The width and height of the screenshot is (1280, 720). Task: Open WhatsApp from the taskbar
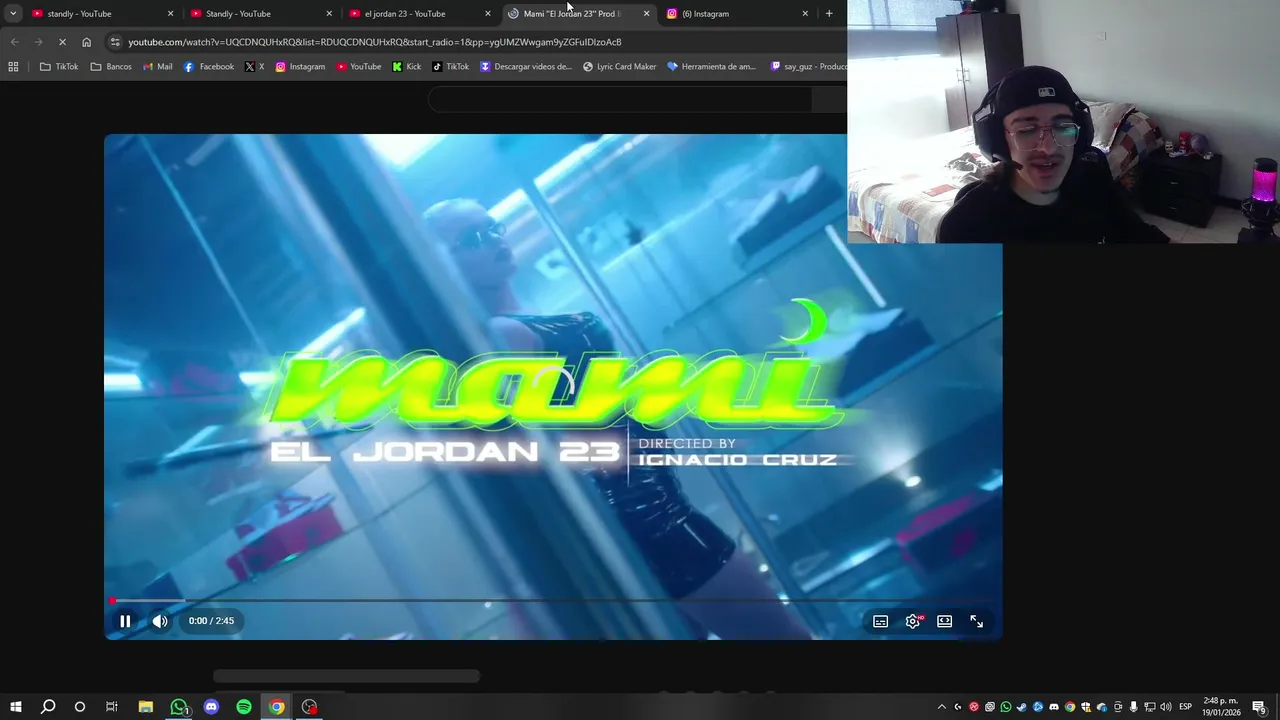[x=179, y=707]
